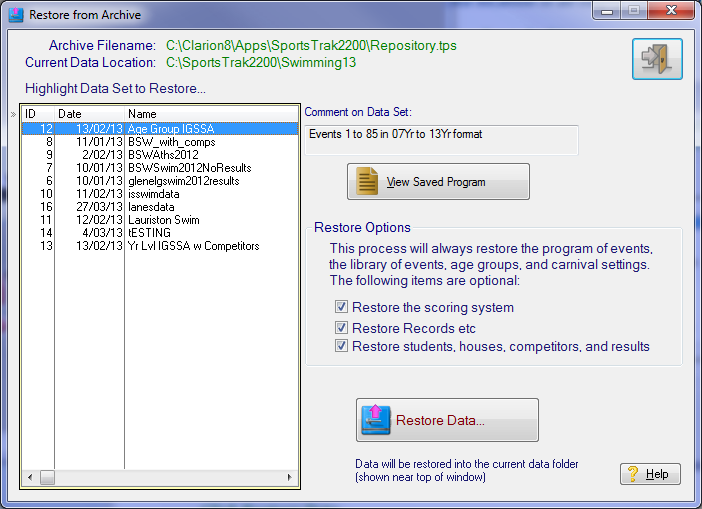Close the Restore from Archive window

click(671, 11)
